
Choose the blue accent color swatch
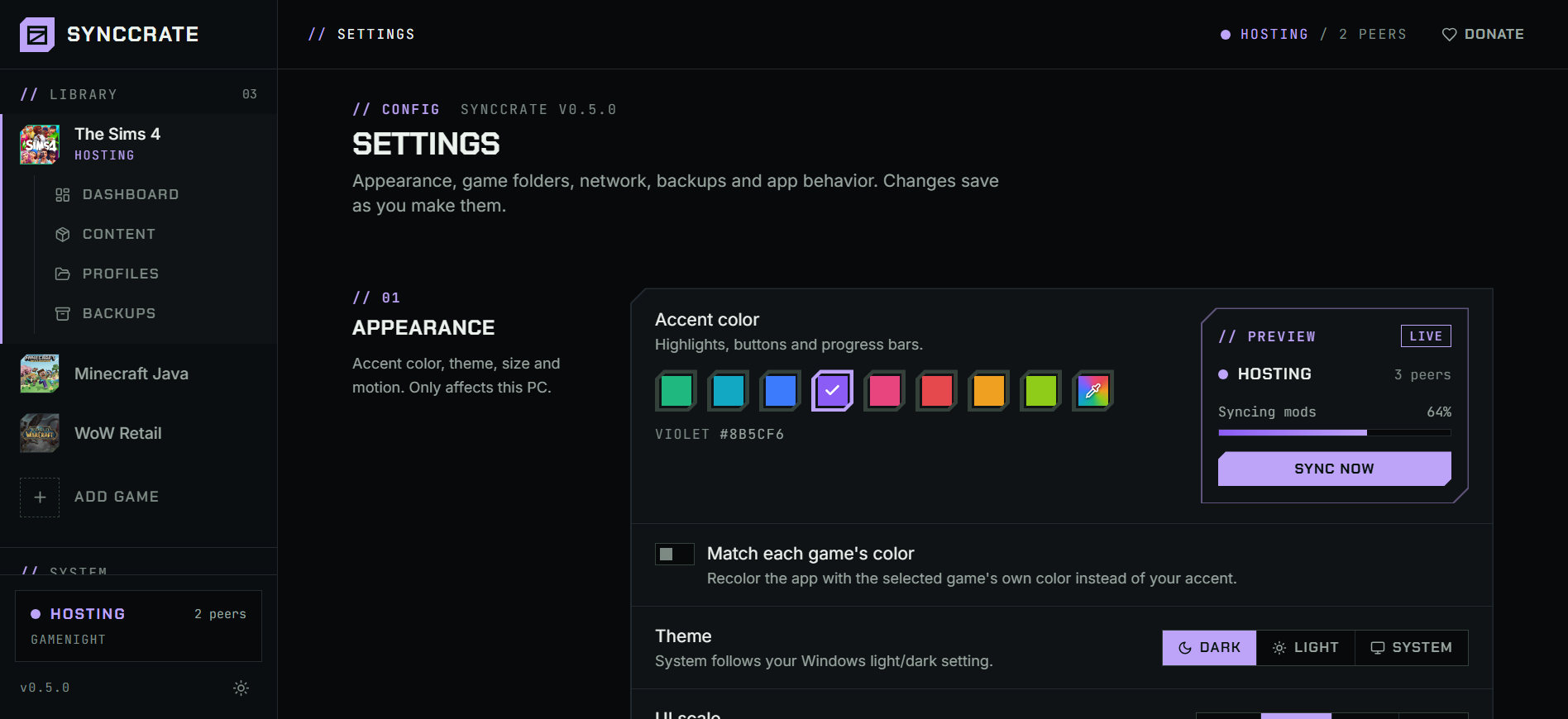pos(781,391)
